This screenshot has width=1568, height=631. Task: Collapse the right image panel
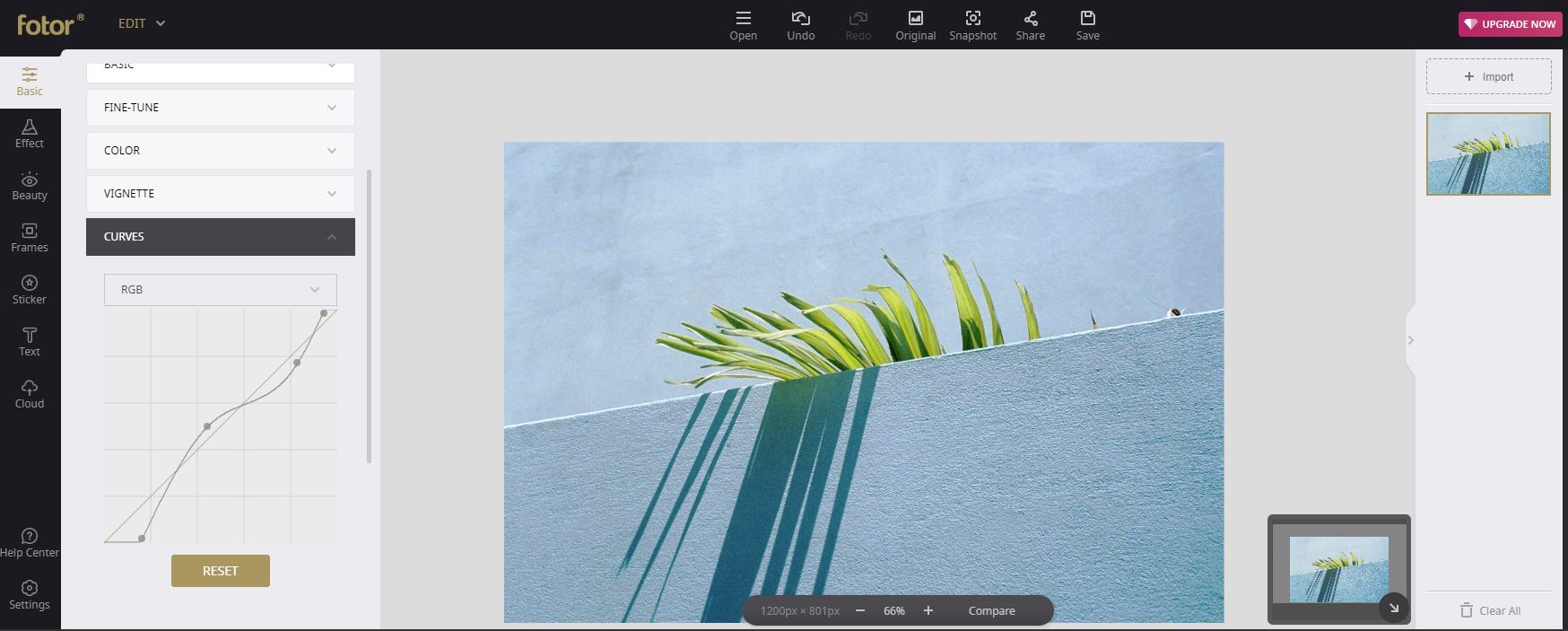point(1410,340)
